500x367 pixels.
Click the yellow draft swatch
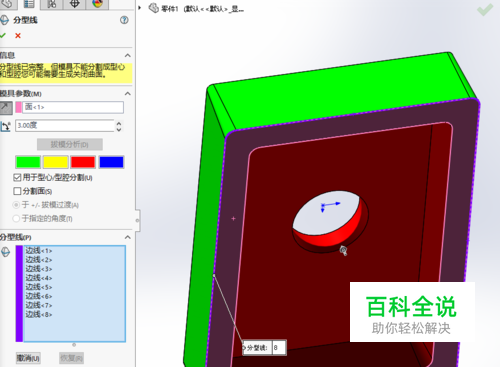[x=56, y=162]
